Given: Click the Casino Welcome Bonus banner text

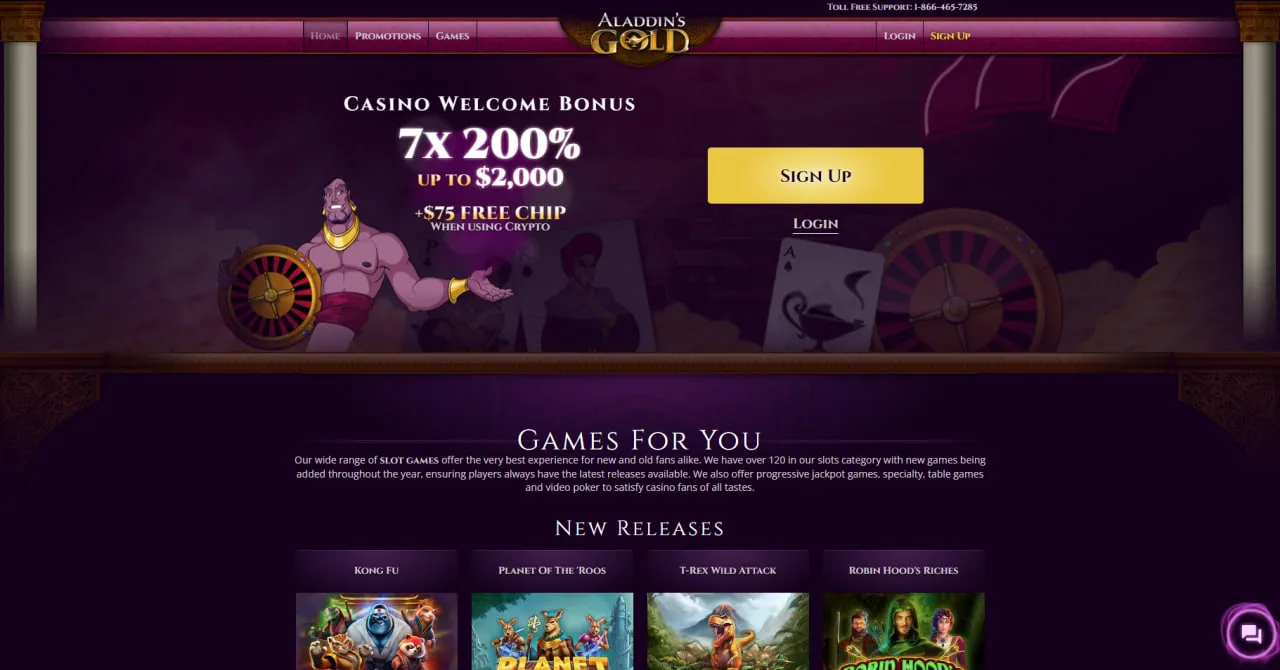Looking at the screenshot, I should (x=489, y=104).
